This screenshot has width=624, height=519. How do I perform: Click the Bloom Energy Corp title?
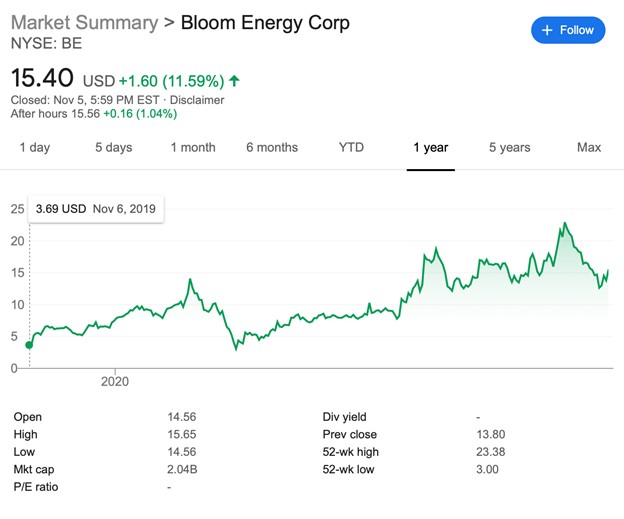tap(265, 22)
